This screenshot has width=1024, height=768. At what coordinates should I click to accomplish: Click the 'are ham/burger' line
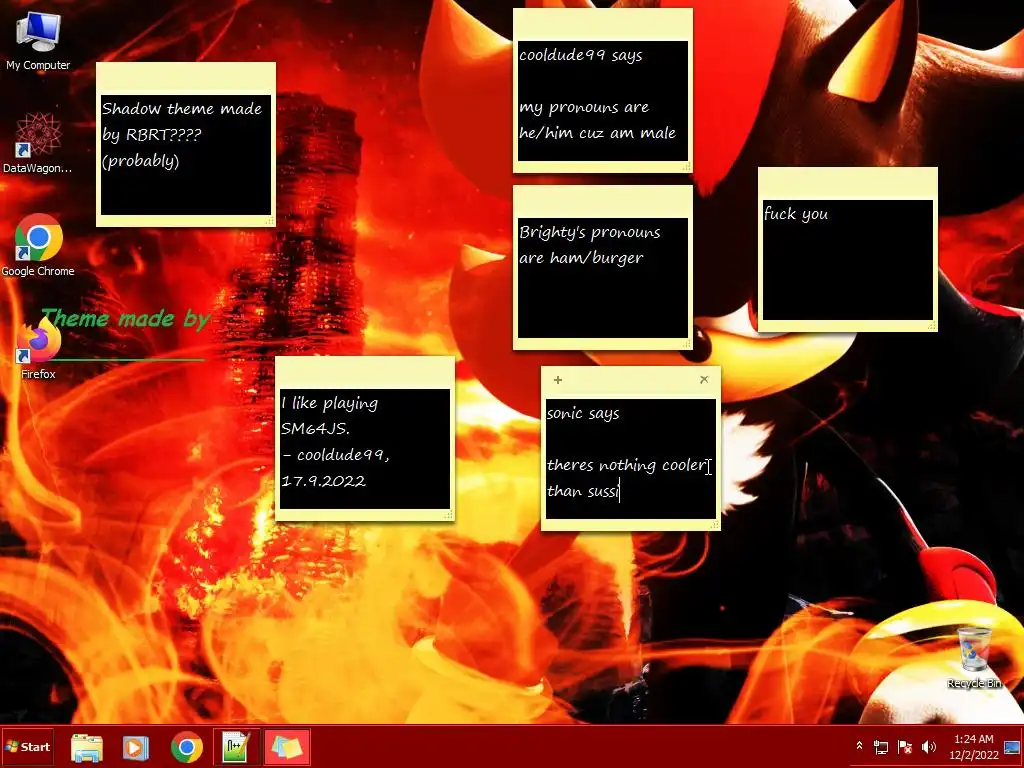point(581,258)
